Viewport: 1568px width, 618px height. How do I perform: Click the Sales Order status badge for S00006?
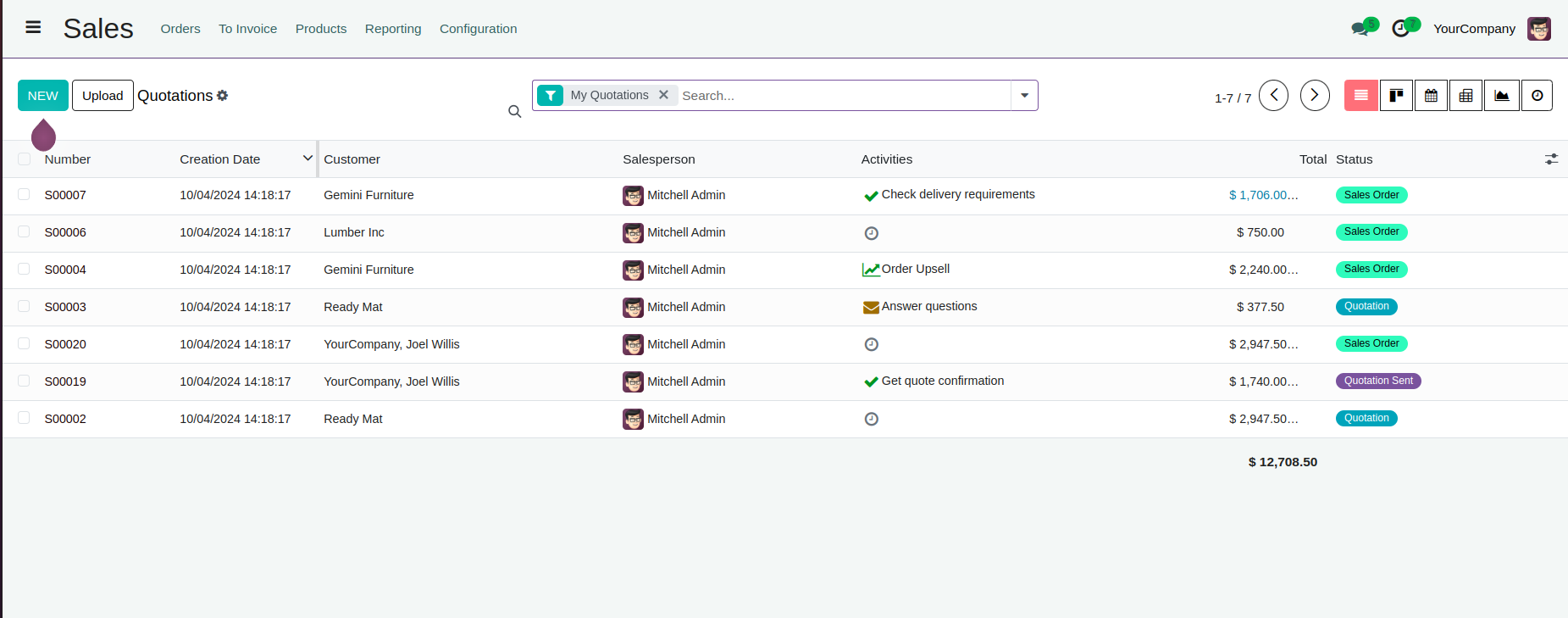pos(1371,231)
